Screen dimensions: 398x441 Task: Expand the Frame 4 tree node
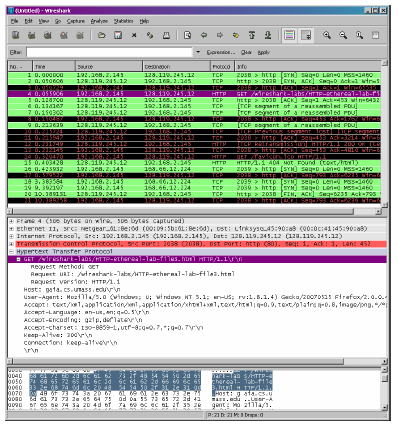[11, 221]
